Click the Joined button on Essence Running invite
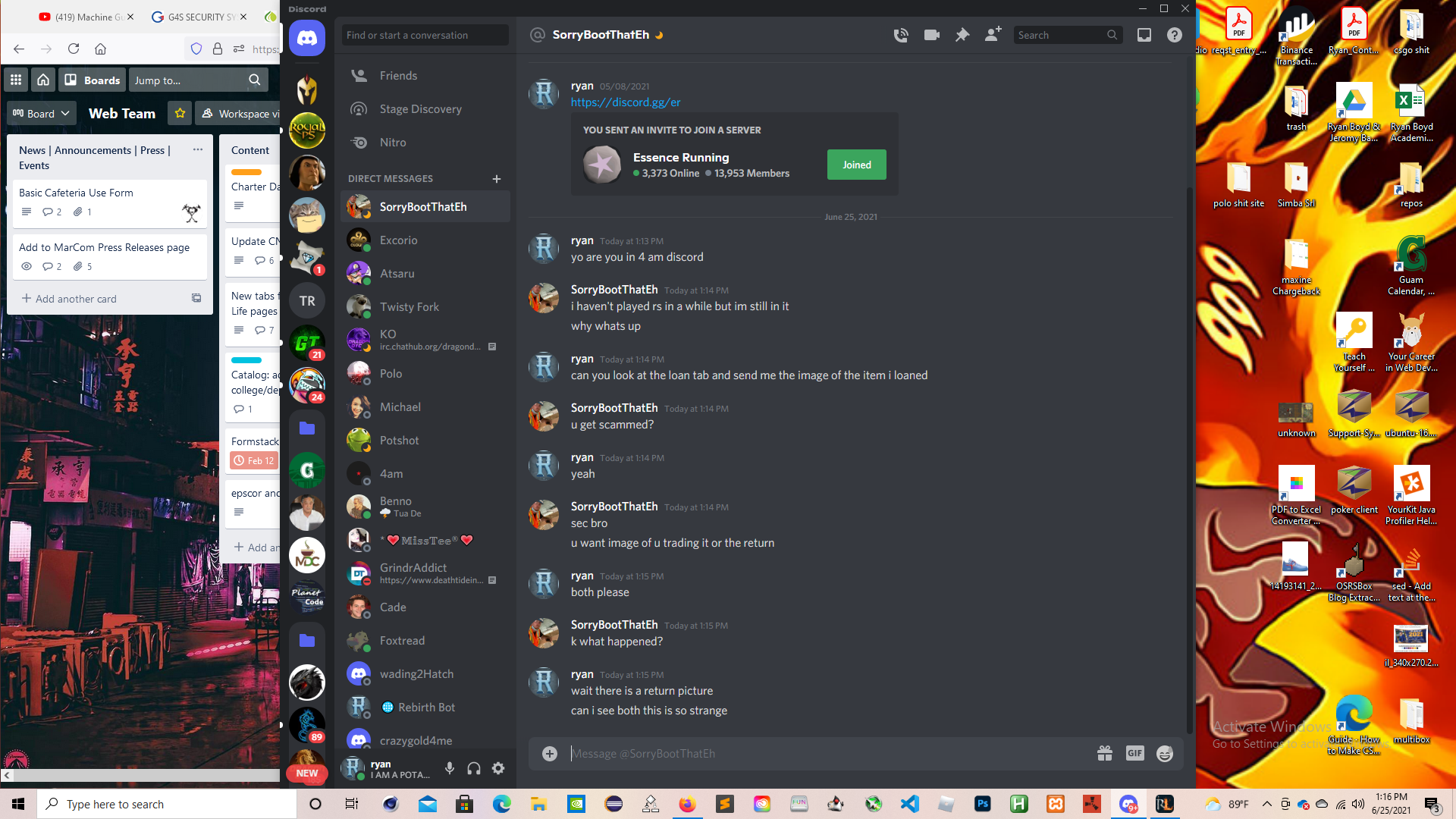1456x819 pixels. pyautogui.click(x=856, y=164)
